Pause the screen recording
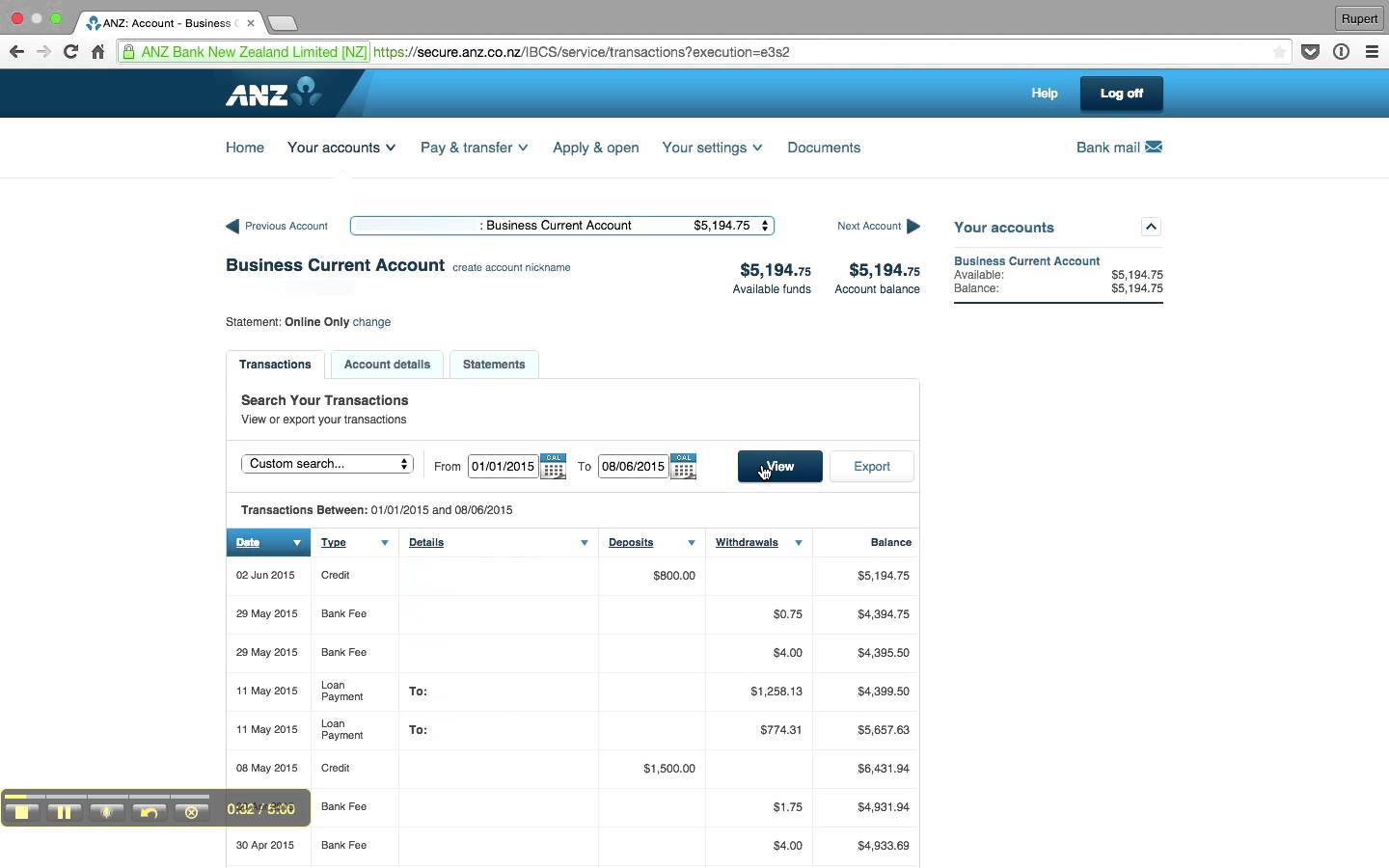Image resolution: width=1389 pixels, height=868 pixels. tap(65, 810)
